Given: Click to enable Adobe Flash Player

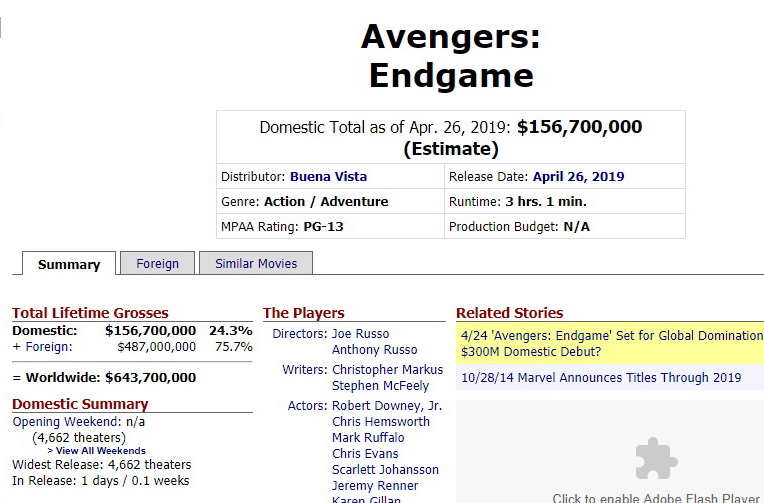Looking at the screenshot, I should pyautogui.click(x=656, y=498).
